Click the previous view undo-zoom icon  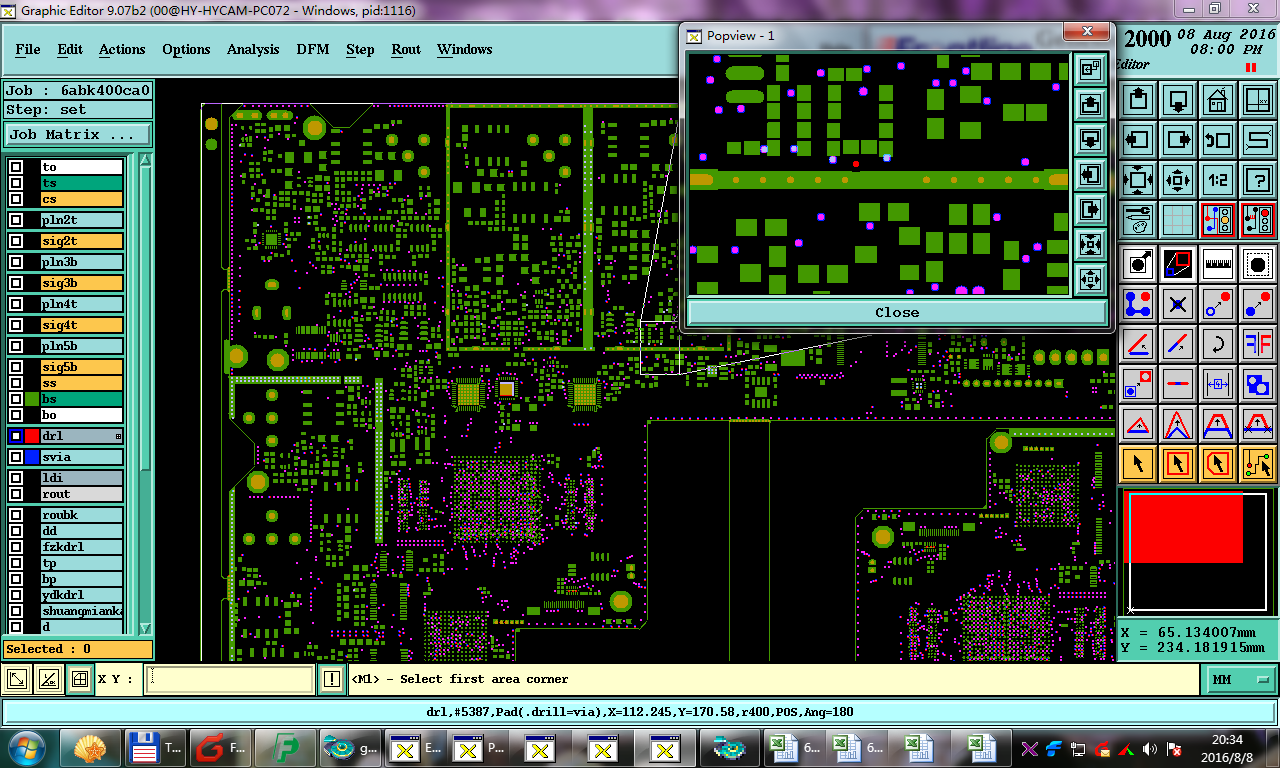(1217, 140)
